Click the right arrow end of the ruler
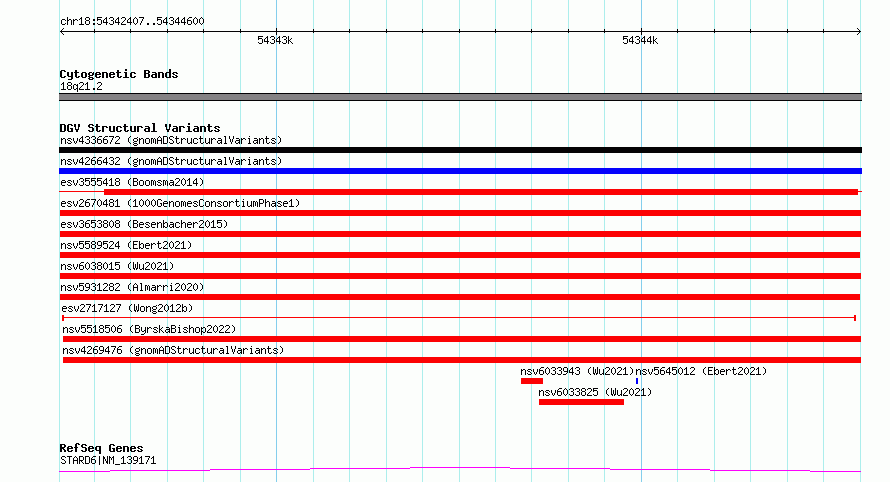This screenshot has width=890, height=482. coord(858,31)
